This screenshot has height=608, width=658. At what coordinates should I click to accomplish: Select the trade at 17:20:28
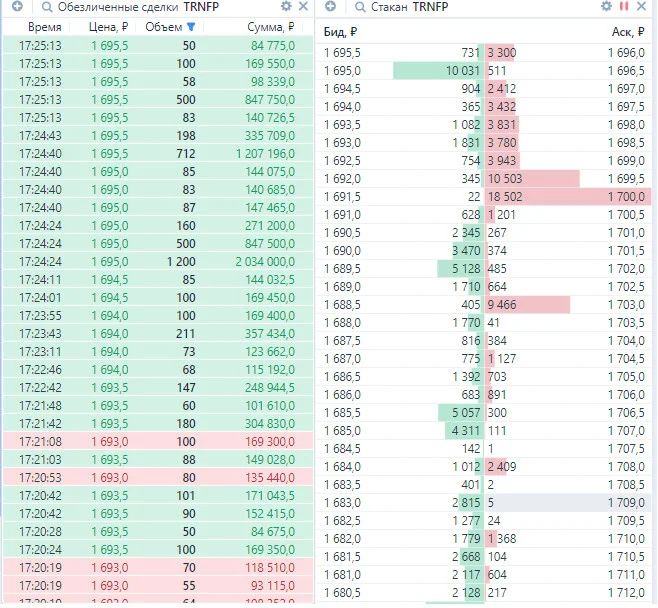coord(158,531)
